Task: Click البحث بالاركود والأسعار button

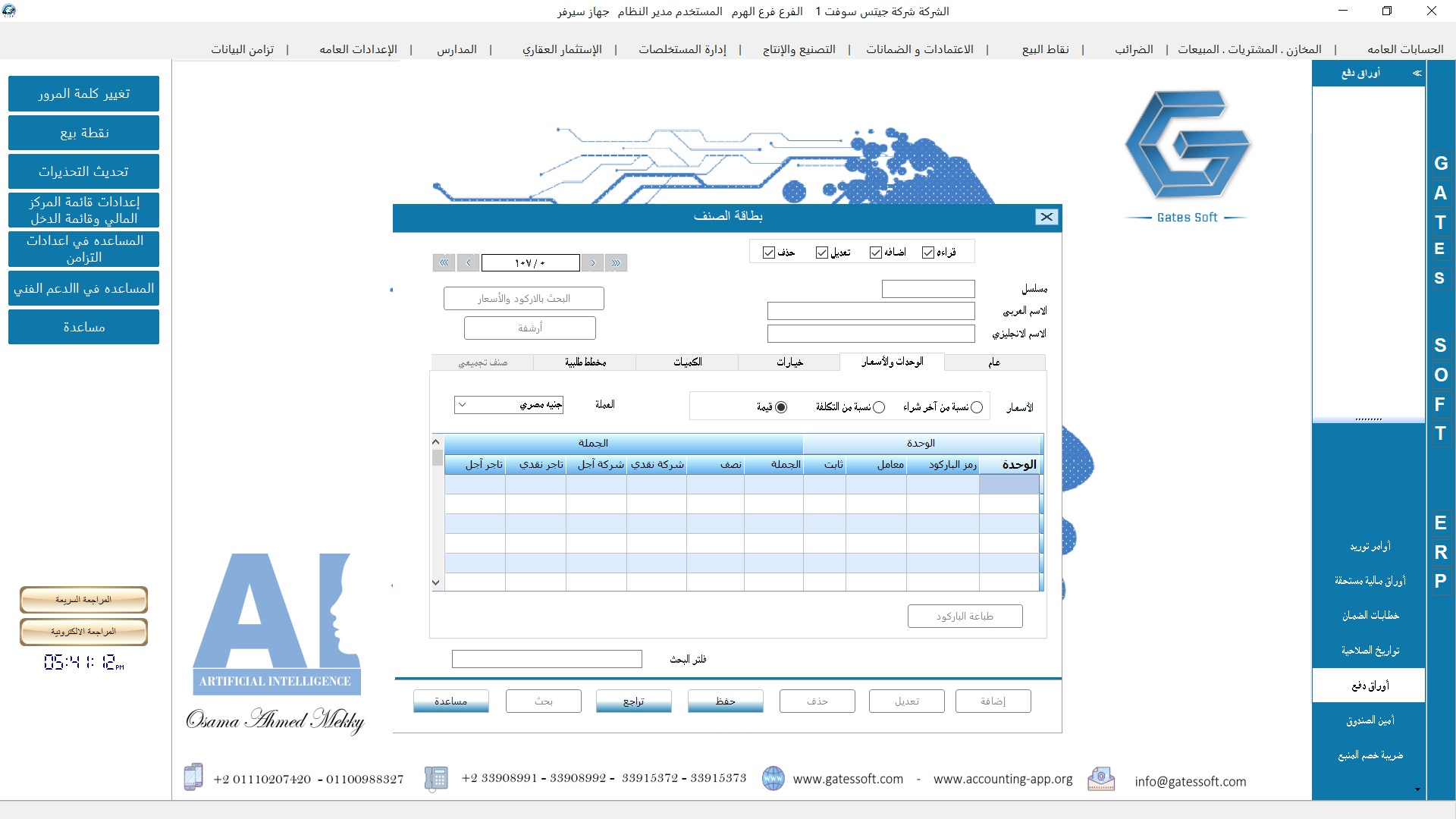Action: click(524, 299)
